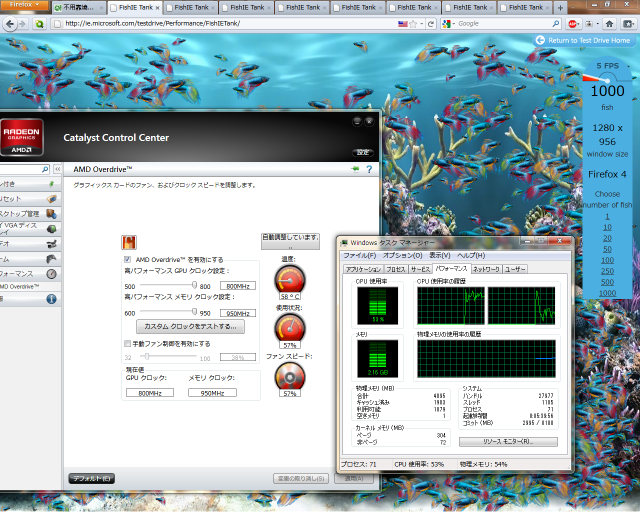Click the Firefox forward arrow
640x512 pixels.
click(x=22, y=24)
